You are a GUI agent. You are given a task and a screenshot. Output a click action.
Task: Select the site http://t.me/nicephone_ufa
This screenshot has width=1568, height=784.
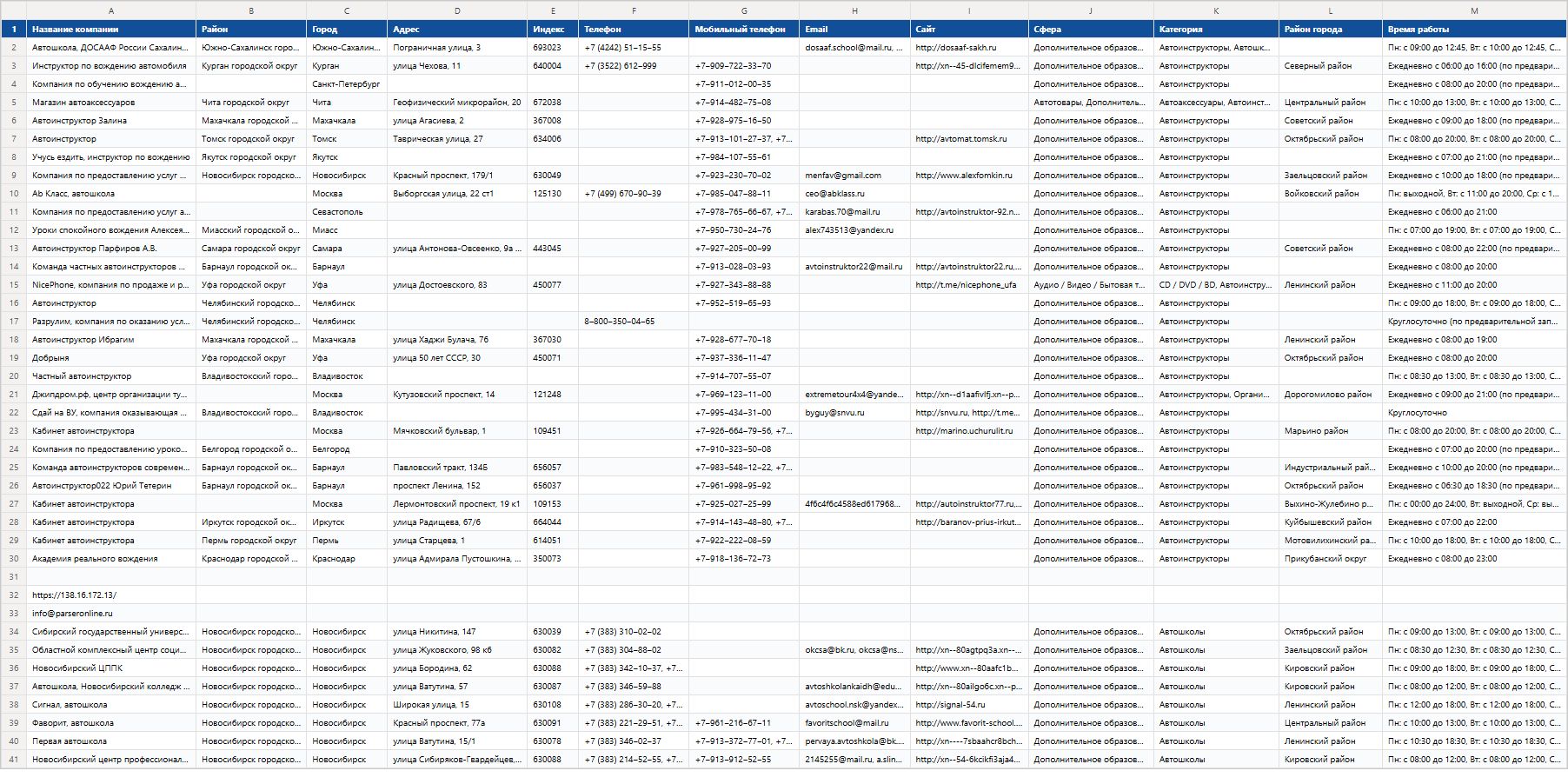(969, 285)
